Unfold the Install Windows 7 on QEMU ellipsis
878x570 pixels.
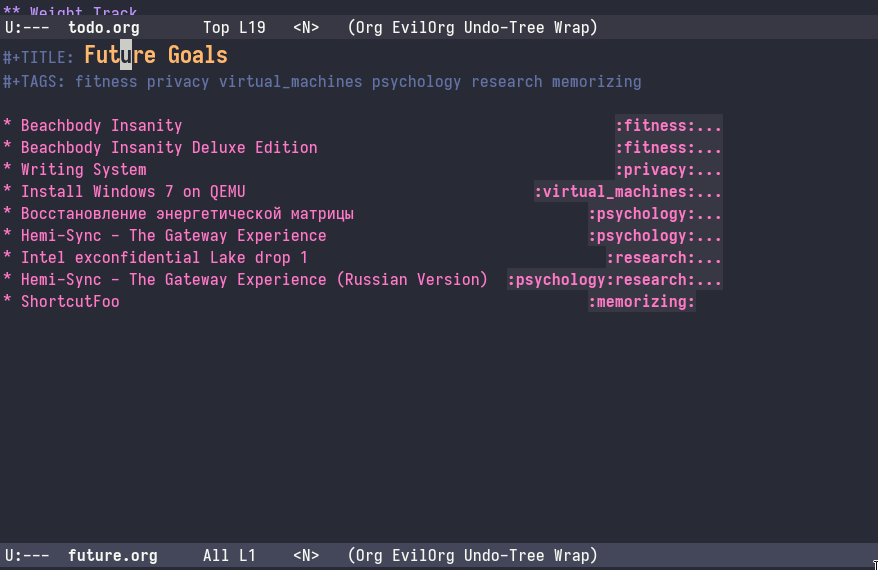[x=709, y=192]
